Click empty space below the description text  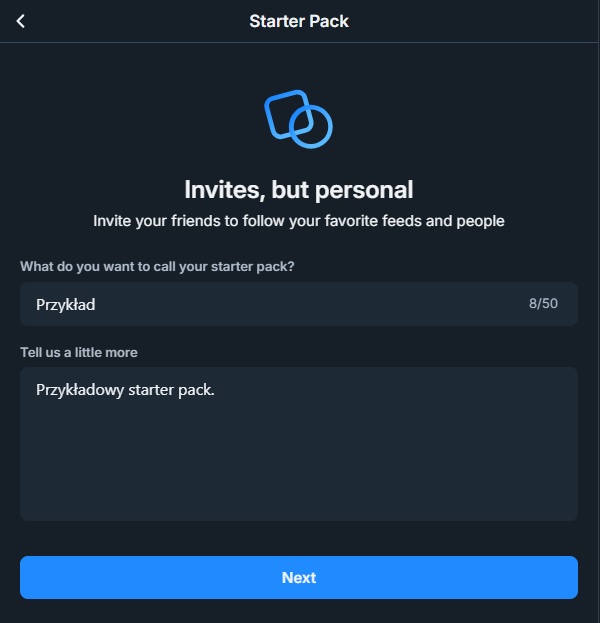(x=298, y=470)
